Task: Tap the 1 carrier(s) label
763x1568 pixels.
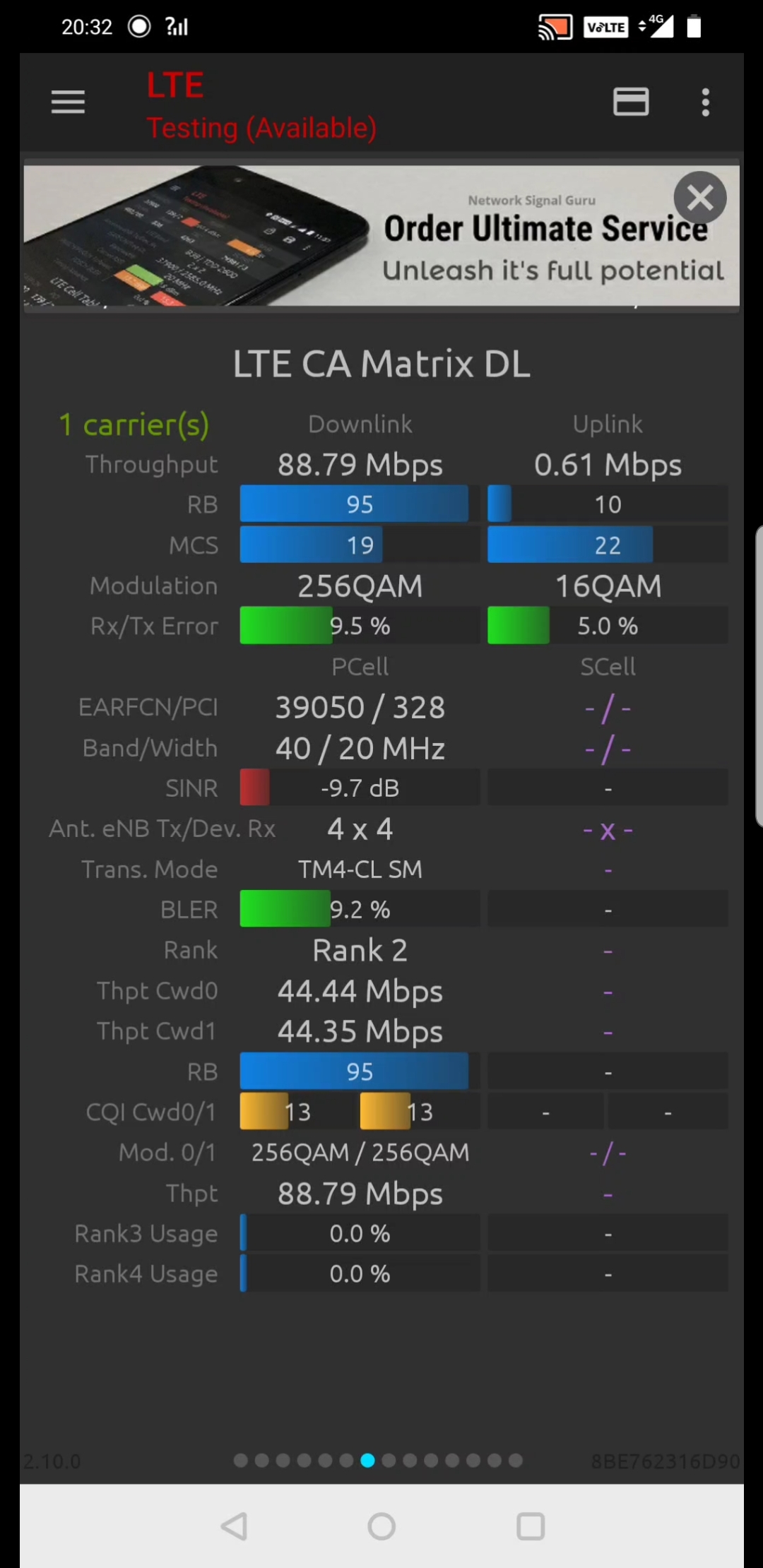Action: coord(134,424)
